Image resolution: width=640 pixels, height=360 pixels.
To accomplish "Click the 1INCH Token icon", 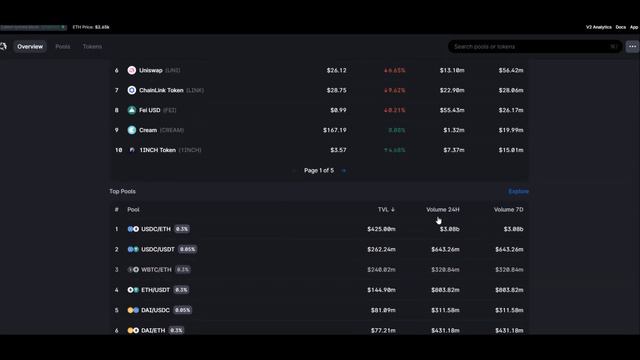I will (131, 150).
